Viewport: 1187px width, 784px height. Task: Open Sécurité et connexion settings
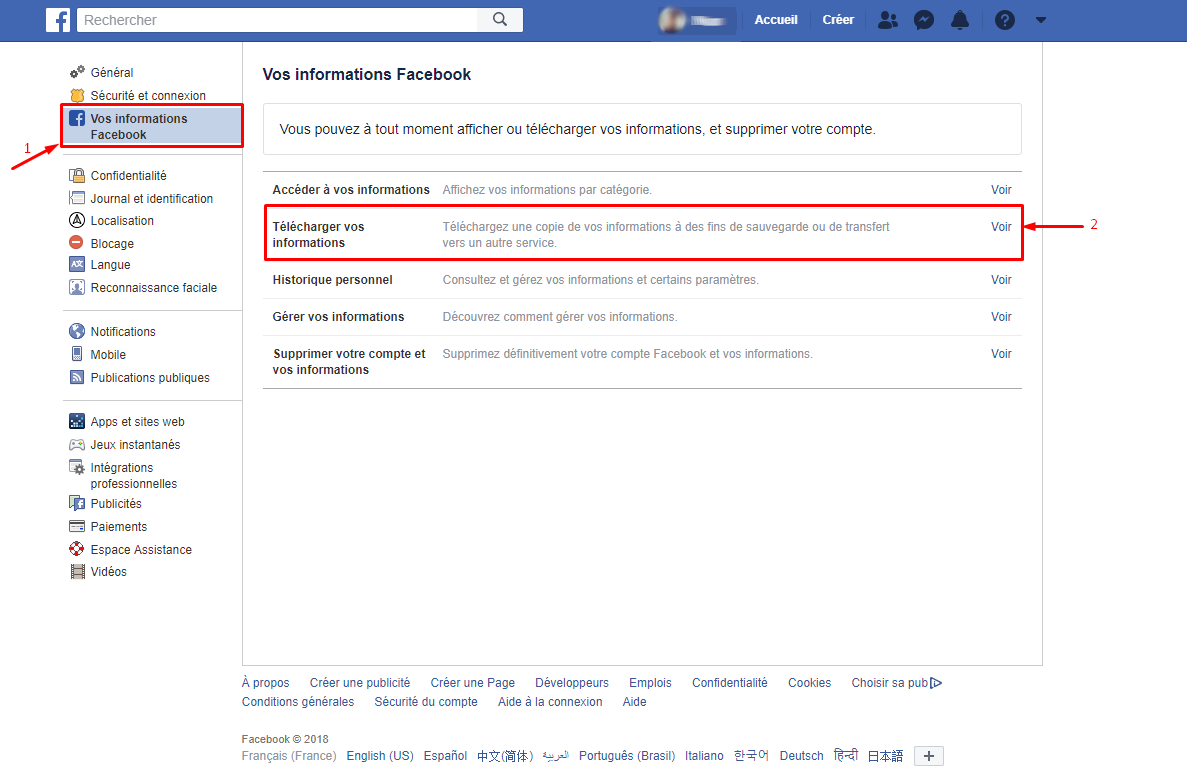pos(148,95)
